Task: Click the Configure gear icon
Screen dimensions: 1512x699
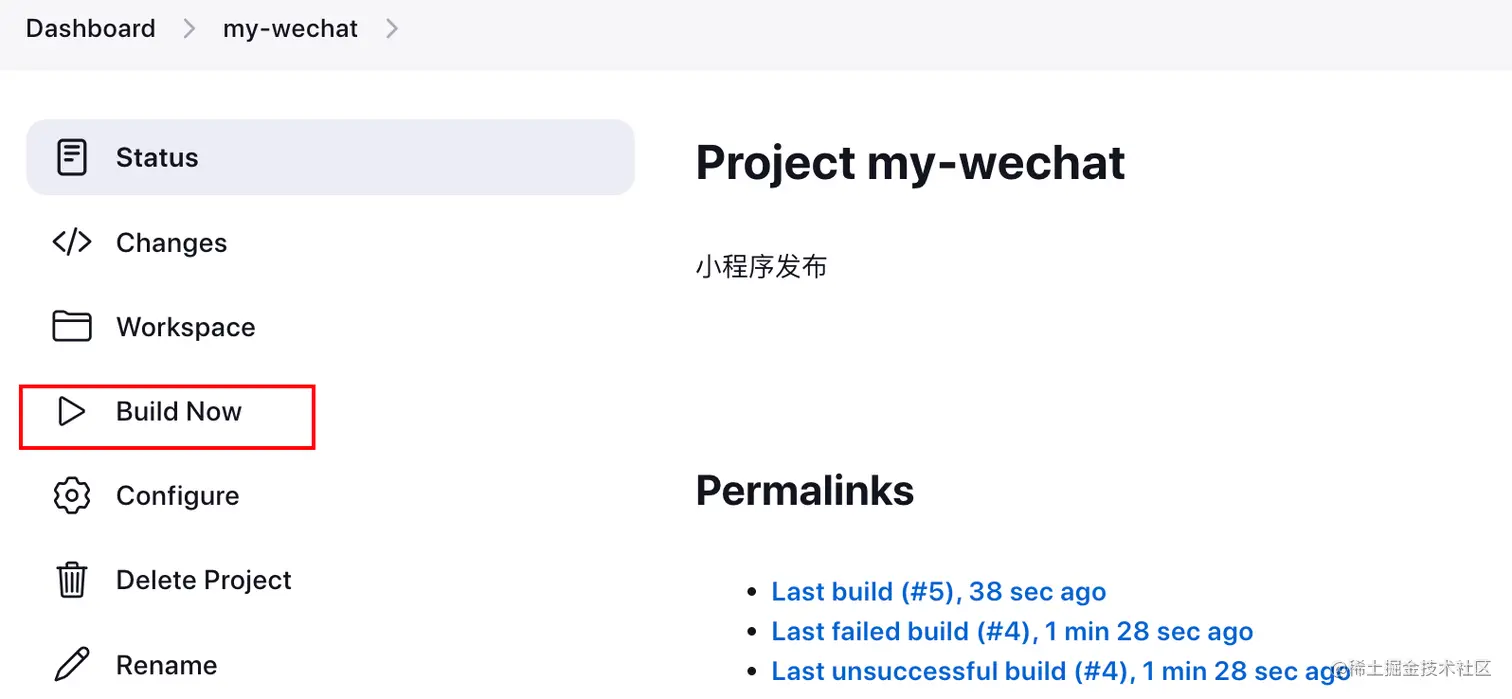Action: (72, 495)
